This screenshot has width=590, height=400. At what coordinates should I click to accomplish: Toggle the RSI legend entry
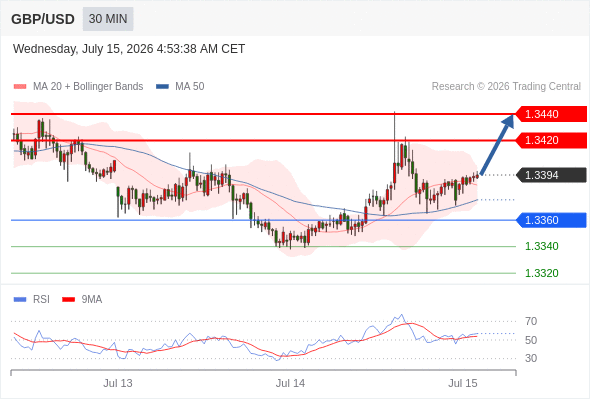[x=32, y=300]
